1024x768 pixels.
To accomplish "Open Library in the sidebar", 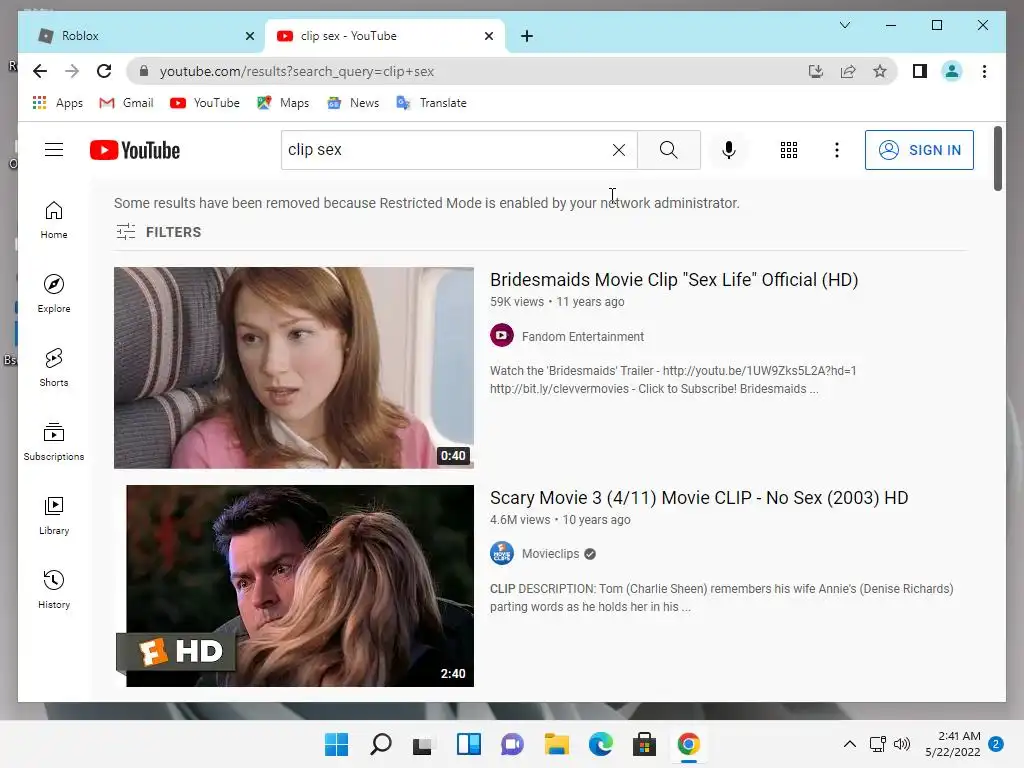I will pos(54,516).
